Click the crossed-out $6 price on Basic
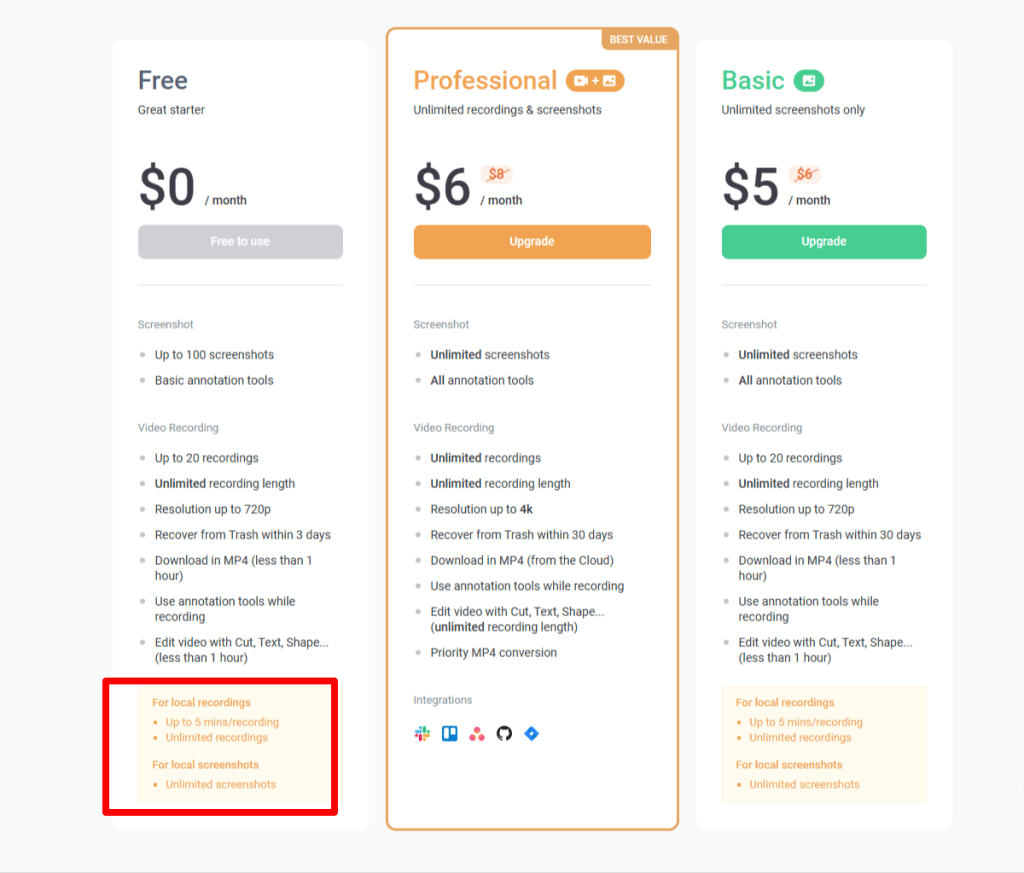 804,174
